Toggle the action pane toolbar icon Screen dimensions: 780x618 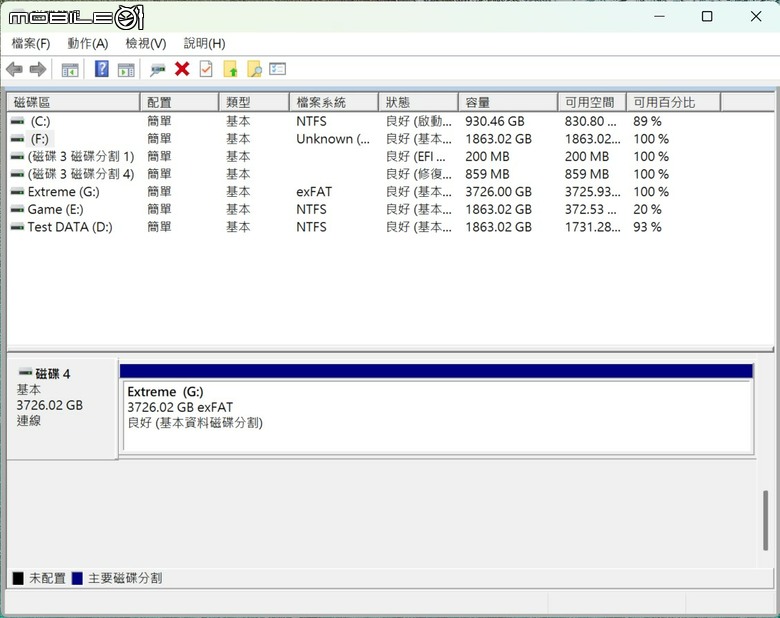126,70
